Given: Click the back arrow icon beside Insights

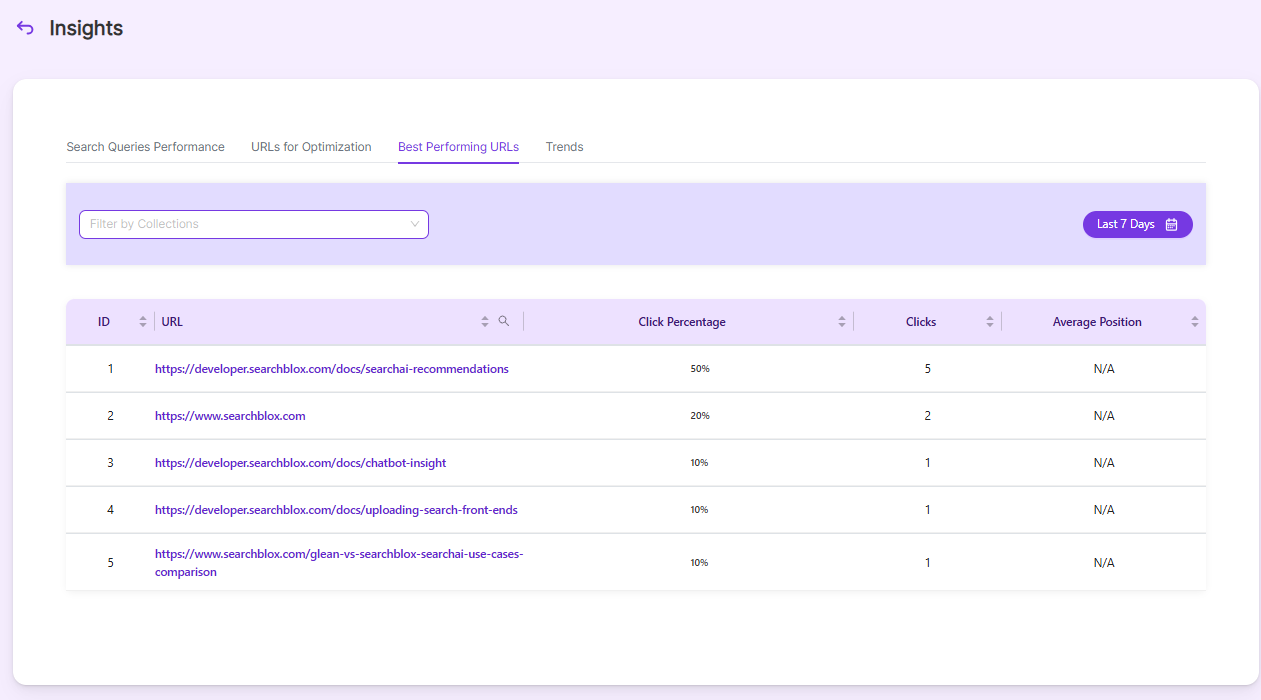Looking at the screenshot, I should [x=25, y=28].
